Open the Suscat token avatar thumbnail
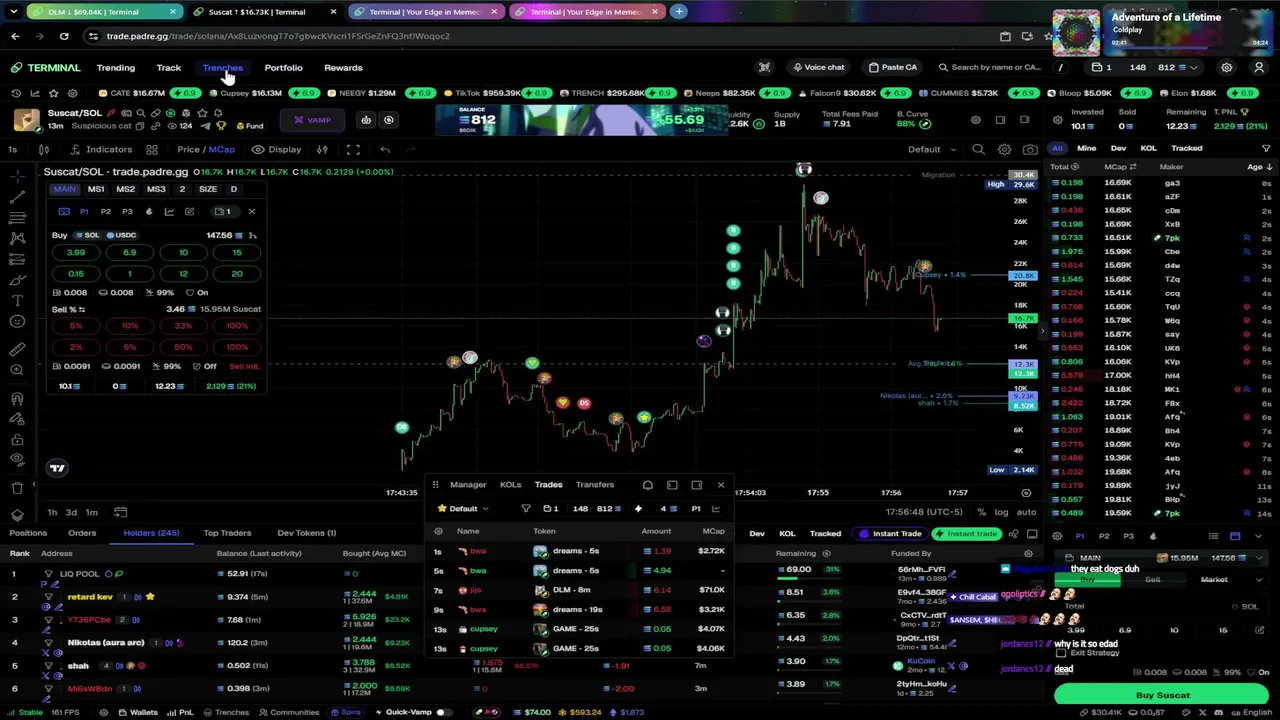This screenshot has height=720, width=1280. pos(27,120)
